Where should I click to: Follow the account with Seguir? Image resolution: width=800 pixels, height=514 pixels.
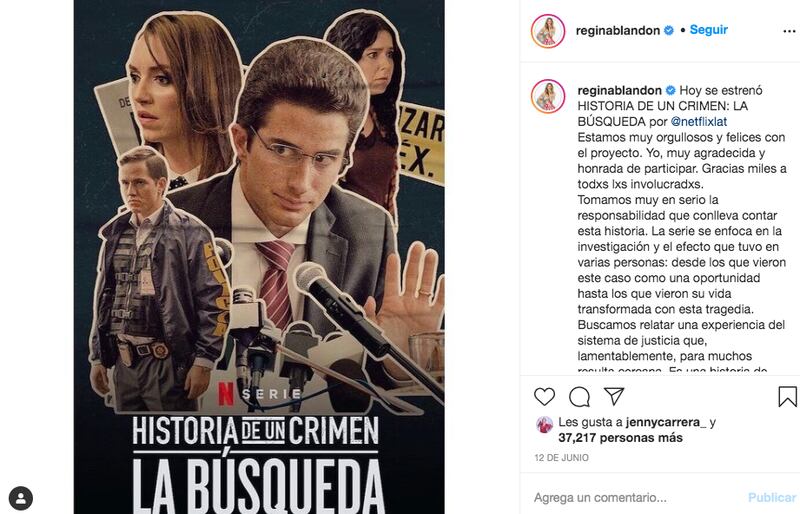tap(709, 30)
